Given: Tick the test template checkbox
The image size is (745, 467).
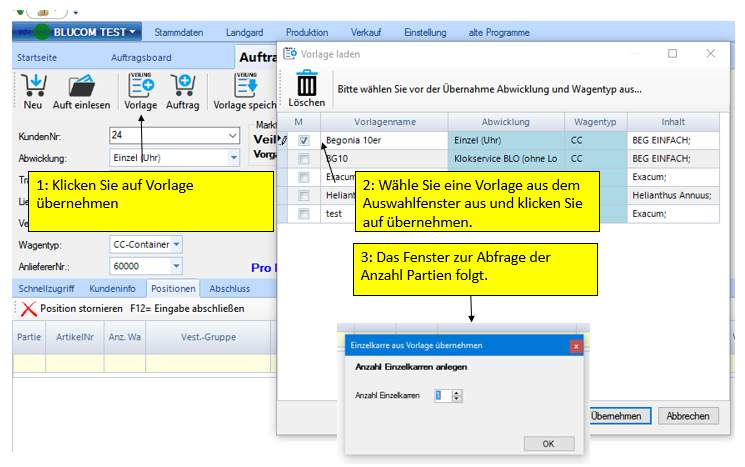Looking at the screenshot, I should [x=303, y=214].
